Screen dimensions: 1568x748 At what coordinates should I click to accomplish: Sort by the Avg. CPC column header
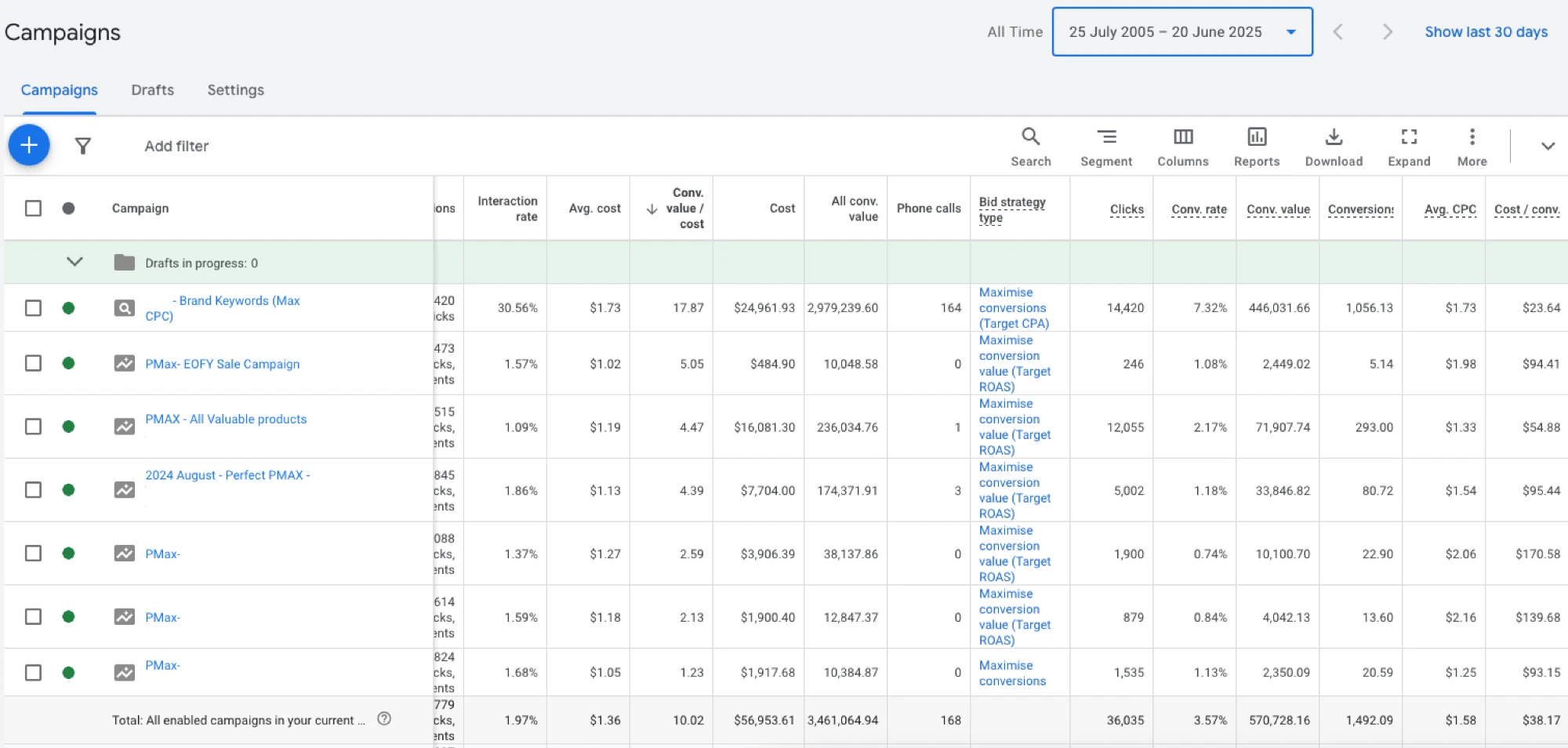click(x=1450, y=209)
